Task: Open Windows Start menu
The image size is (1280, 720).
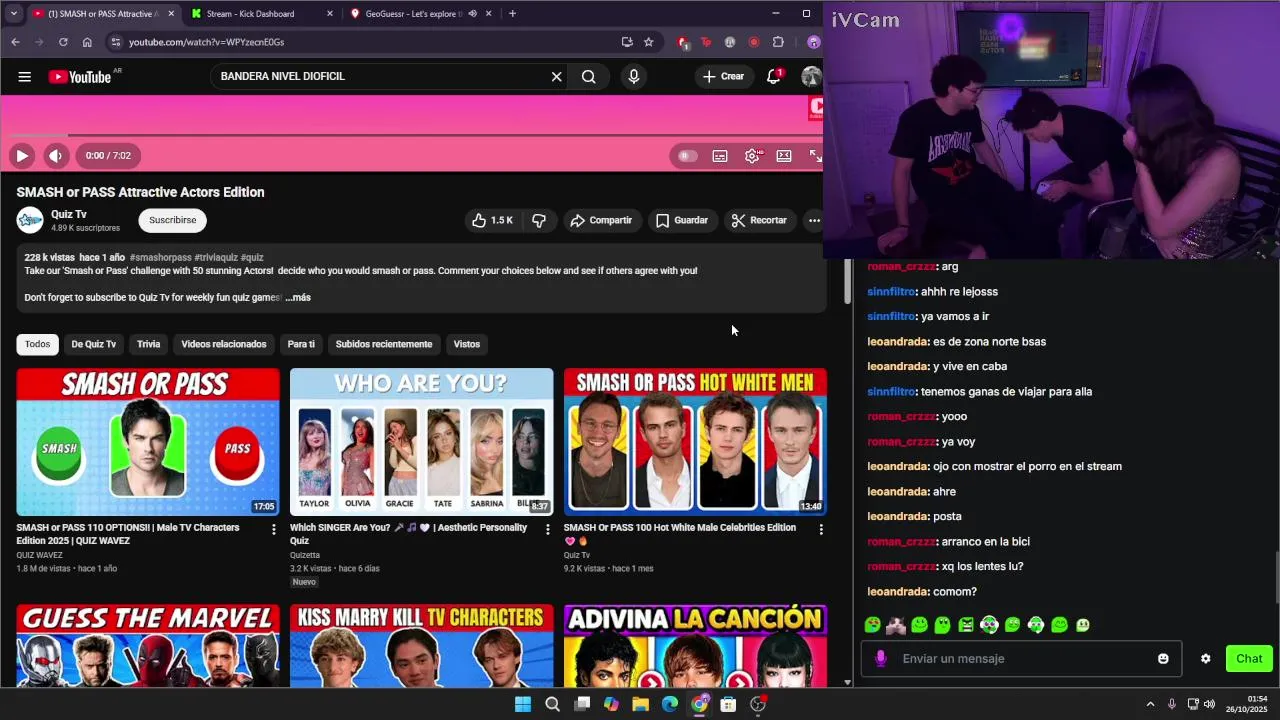Action: [523, 704]
